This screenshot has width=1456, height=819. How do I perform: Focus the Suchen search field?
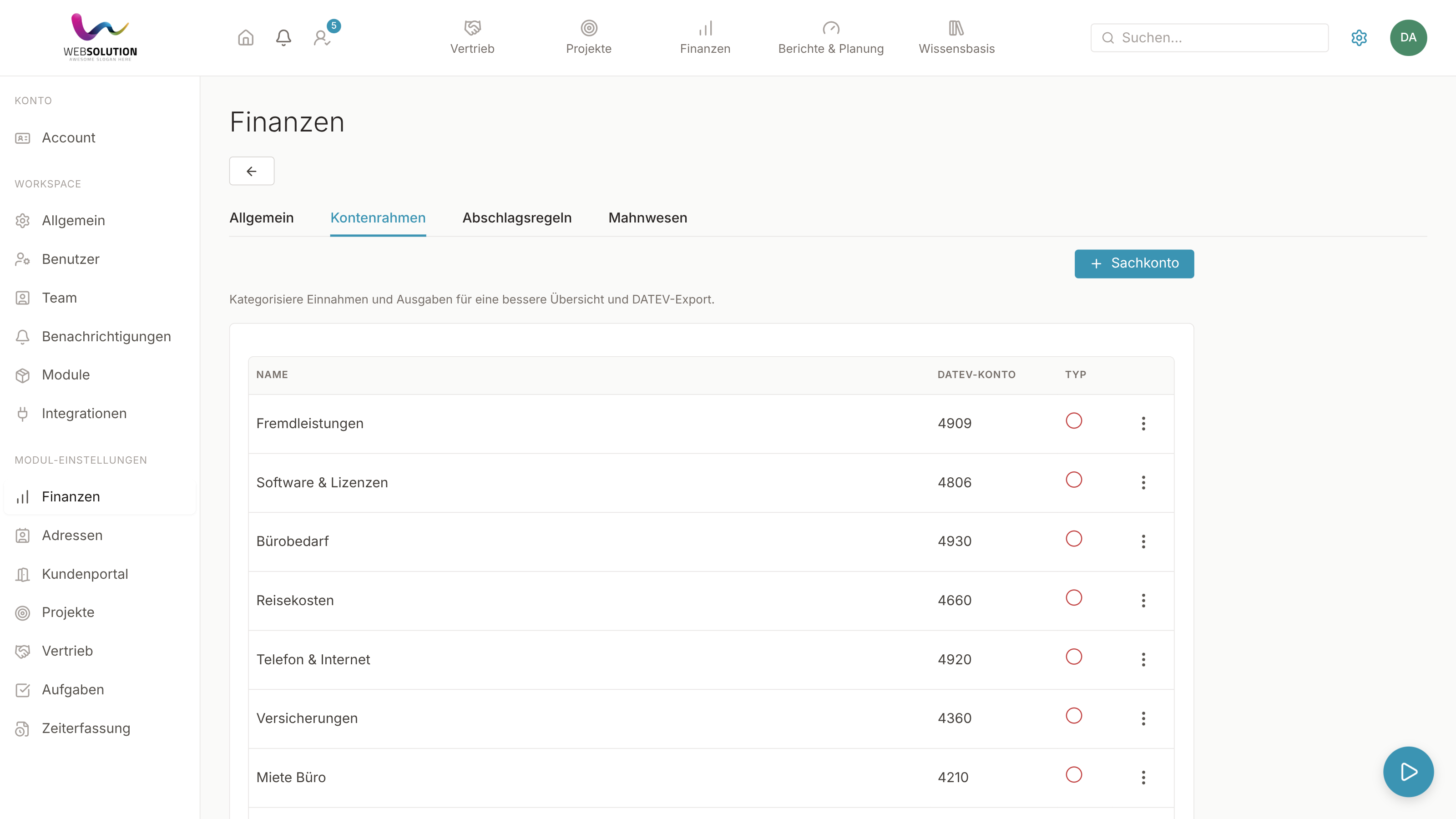(x=1209, y=38)
